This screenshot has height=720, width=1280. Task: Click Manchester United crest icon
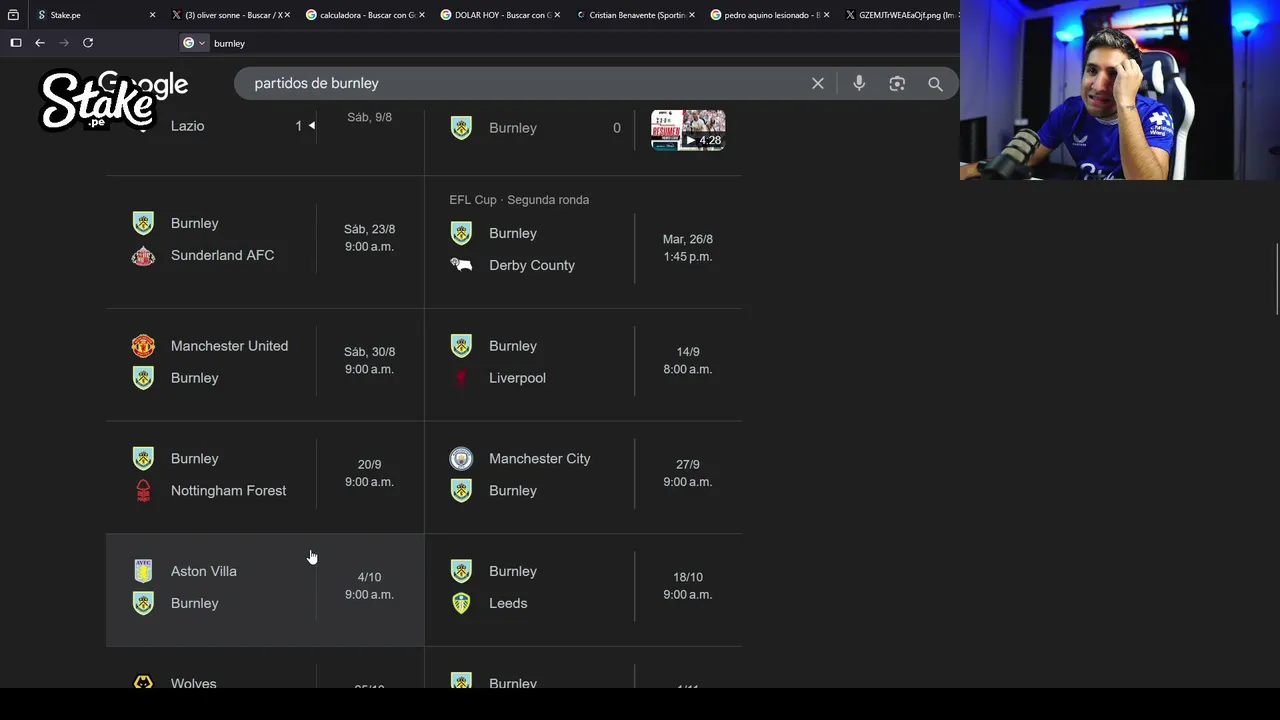[x=143, y=346]
